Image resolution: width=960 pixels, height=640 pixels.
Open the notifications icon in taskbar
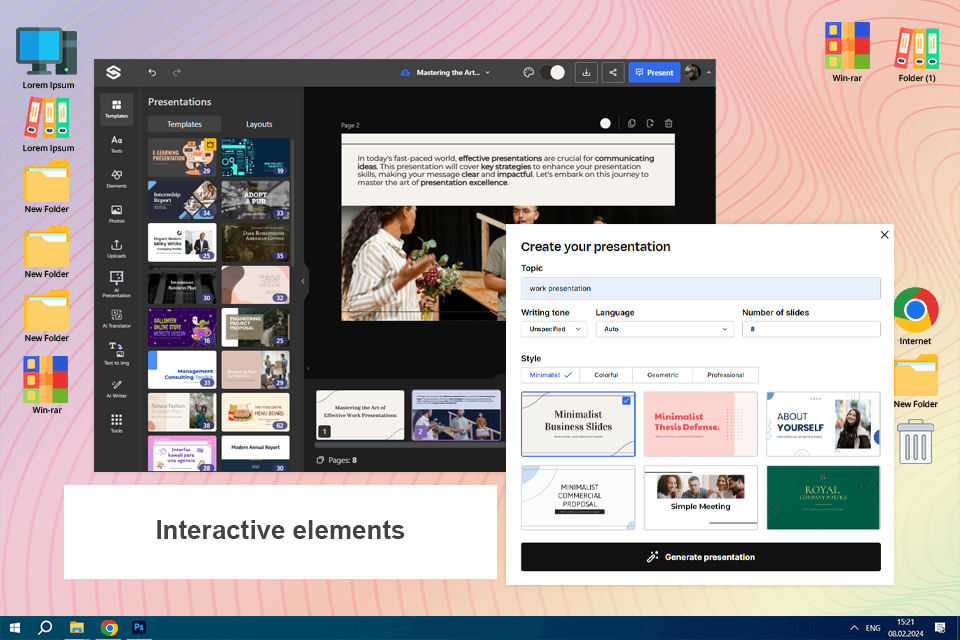(940, 628)
